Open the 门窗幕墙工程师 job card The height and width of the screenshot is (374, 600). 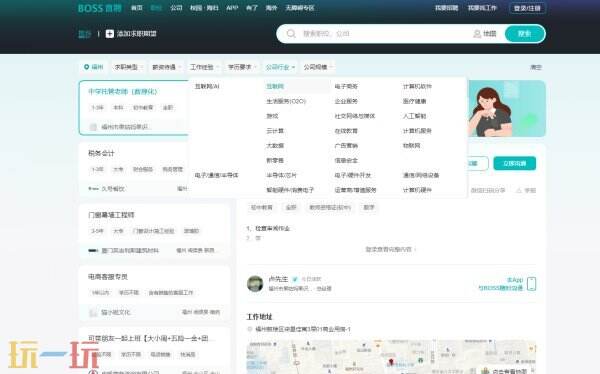tap(155, 231)
